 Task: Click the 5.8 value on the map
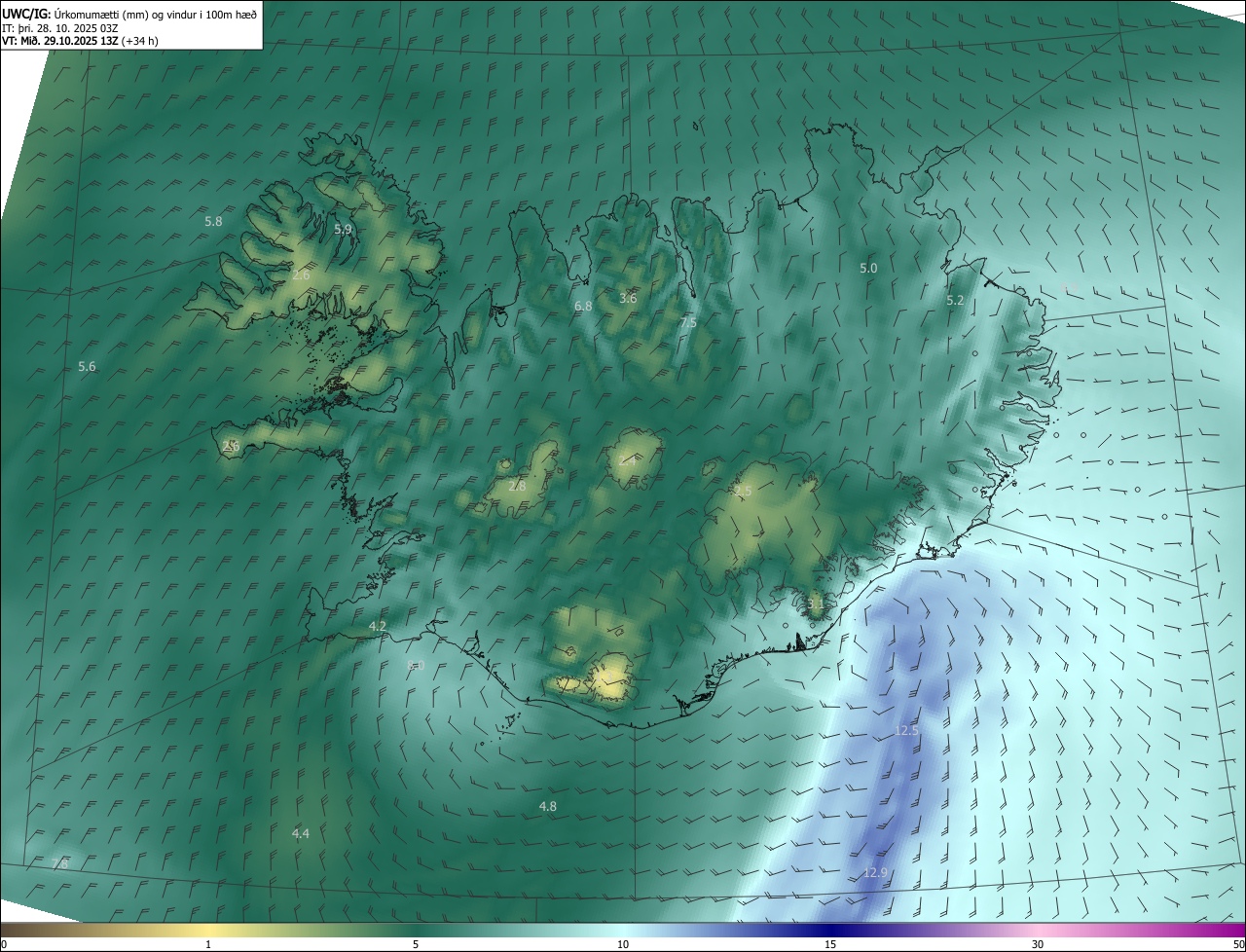coord(213,222)
